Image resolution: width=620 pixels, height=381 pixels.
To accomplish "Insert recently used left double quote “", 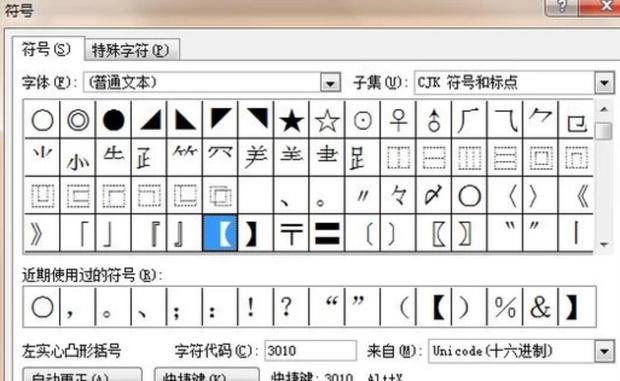I will click(327, 307).
